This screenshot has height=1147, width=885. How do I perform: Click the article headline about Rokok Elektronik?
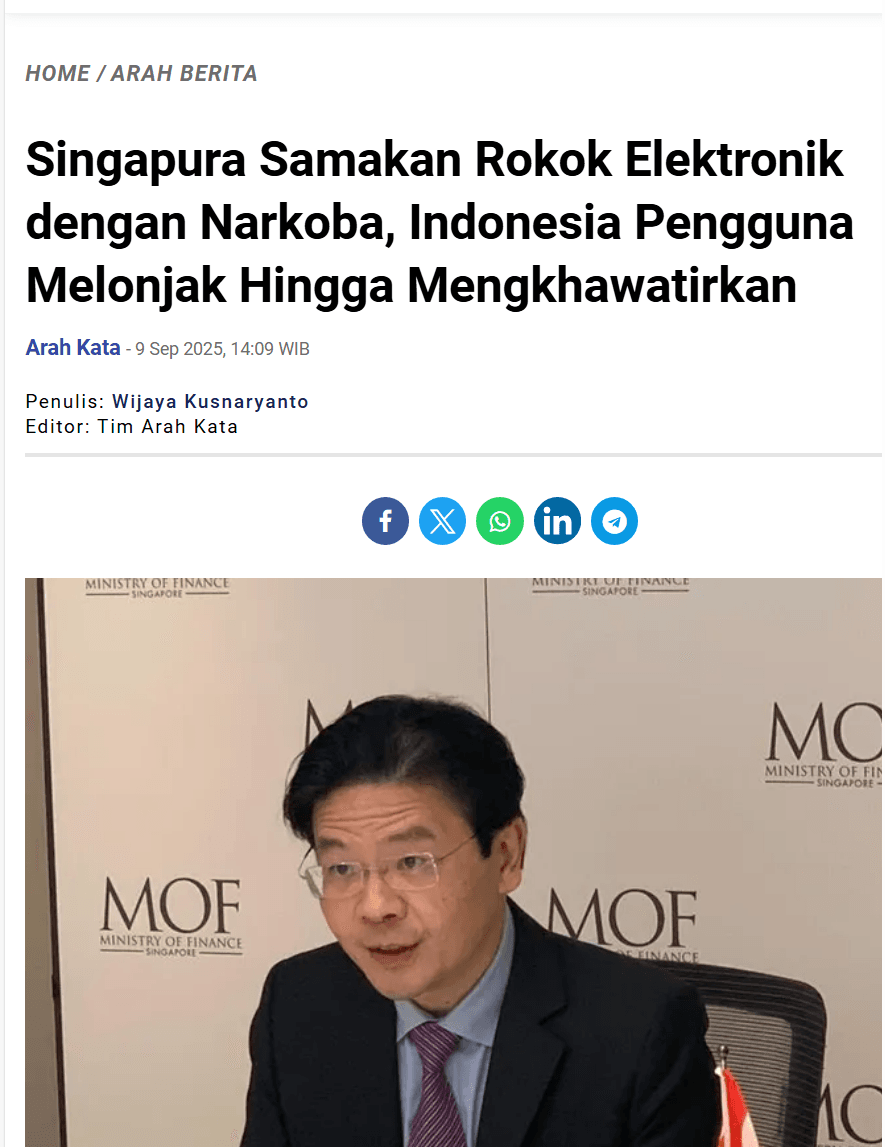tap(440, 222)
